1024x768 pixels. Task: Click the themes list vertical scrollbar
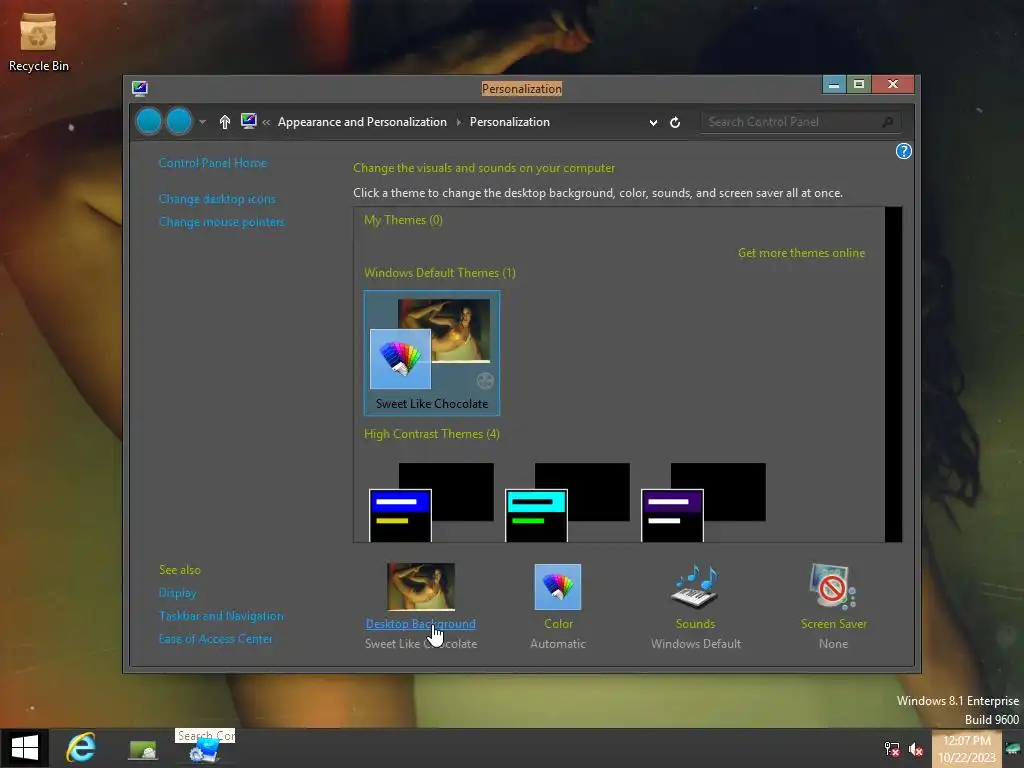coord(893,374)
